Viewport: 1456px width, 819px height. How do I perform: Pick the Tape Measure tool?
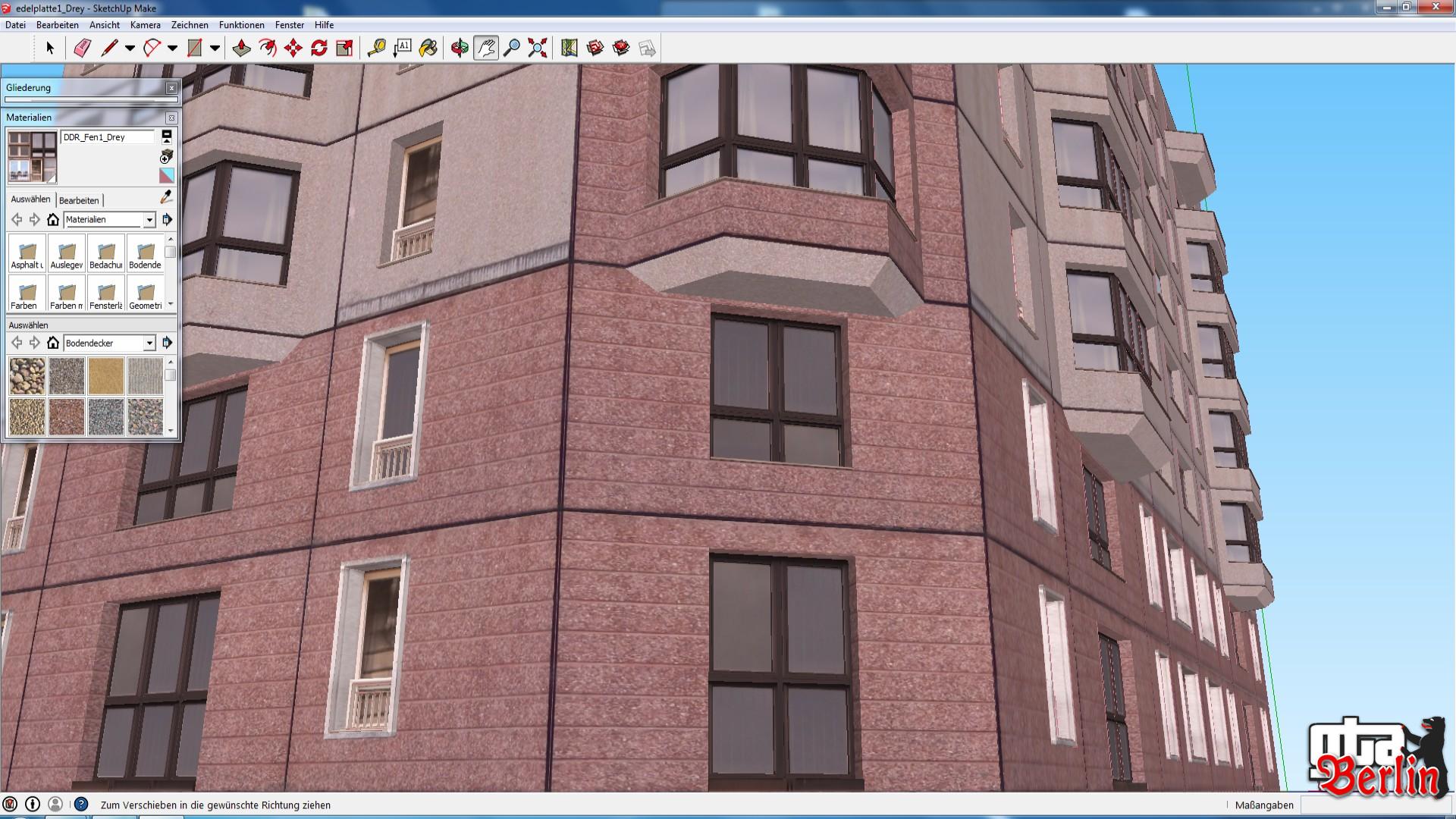pos(376,49)
